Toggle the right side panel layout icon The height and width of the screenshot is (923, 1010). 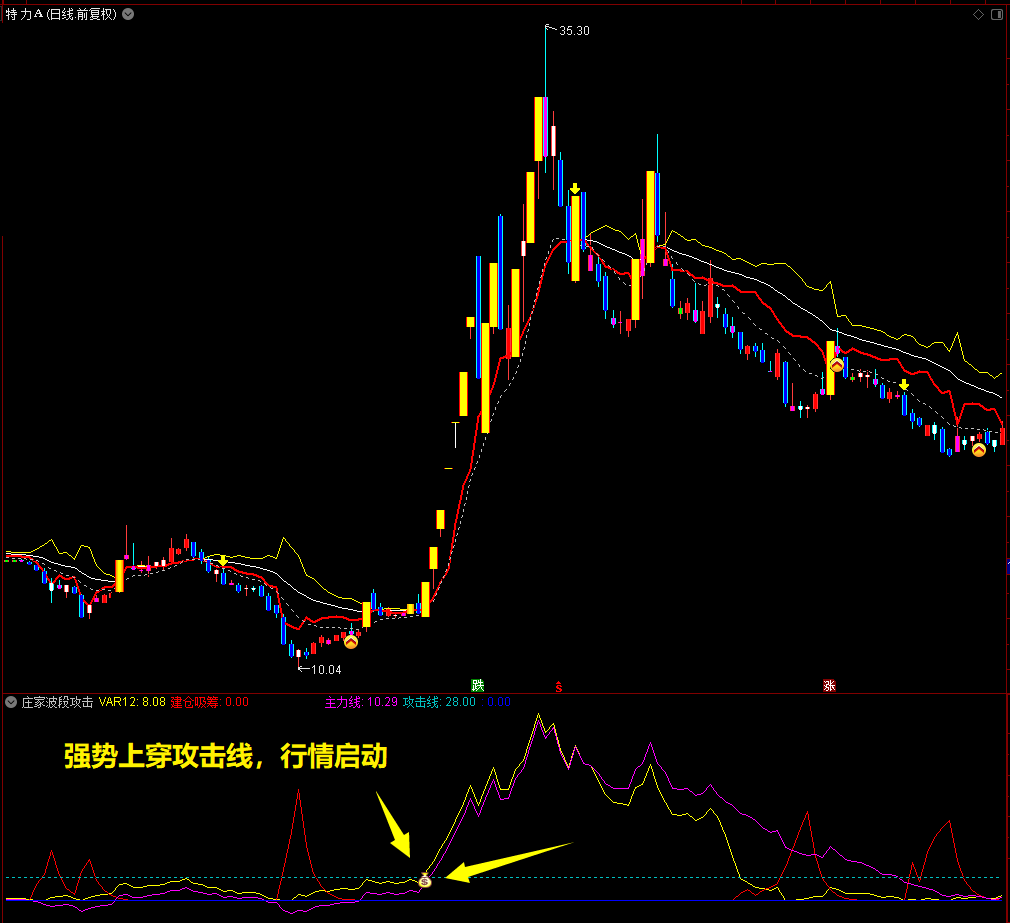tap(996, 14)
